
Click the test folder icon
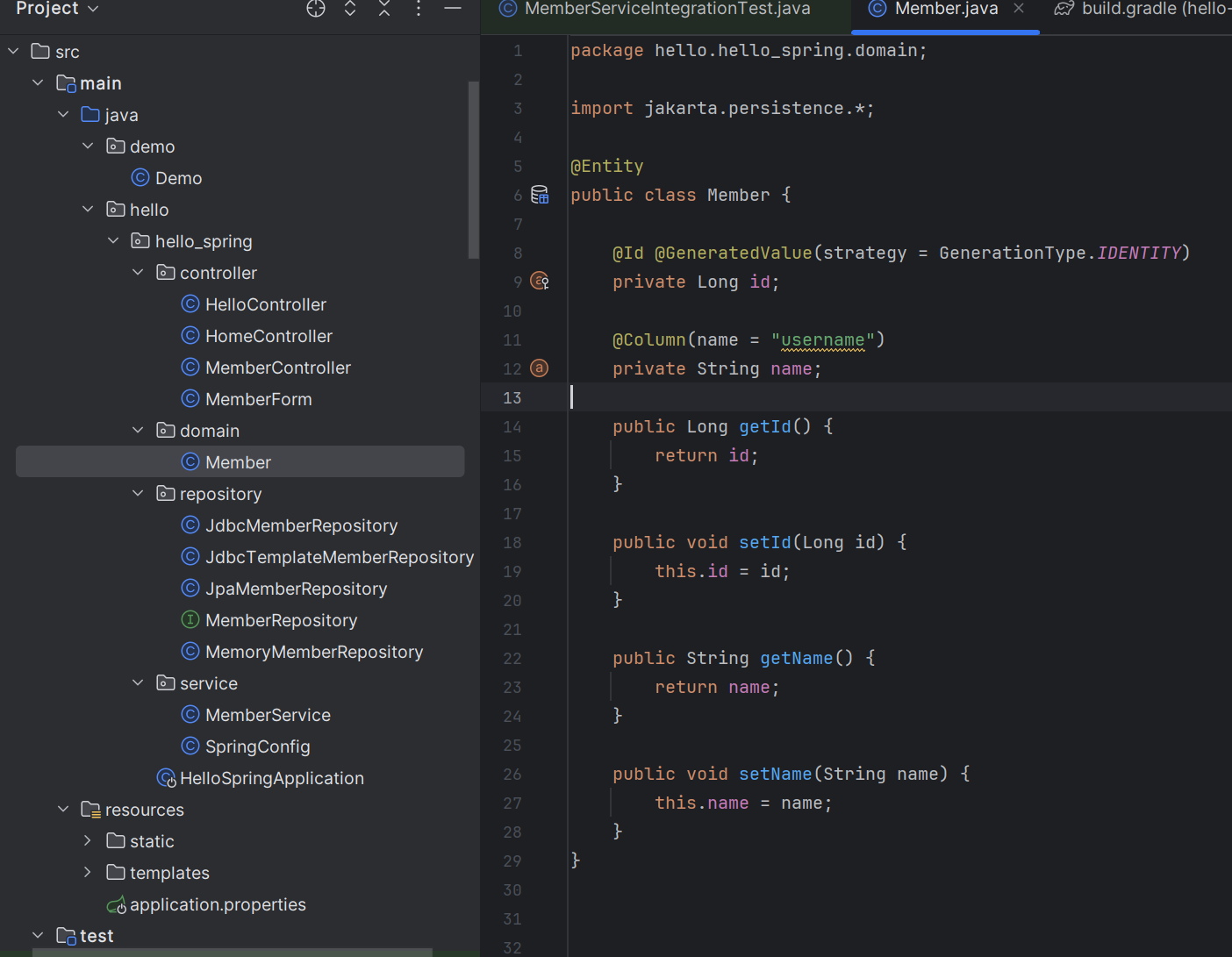tap(66, 936)
